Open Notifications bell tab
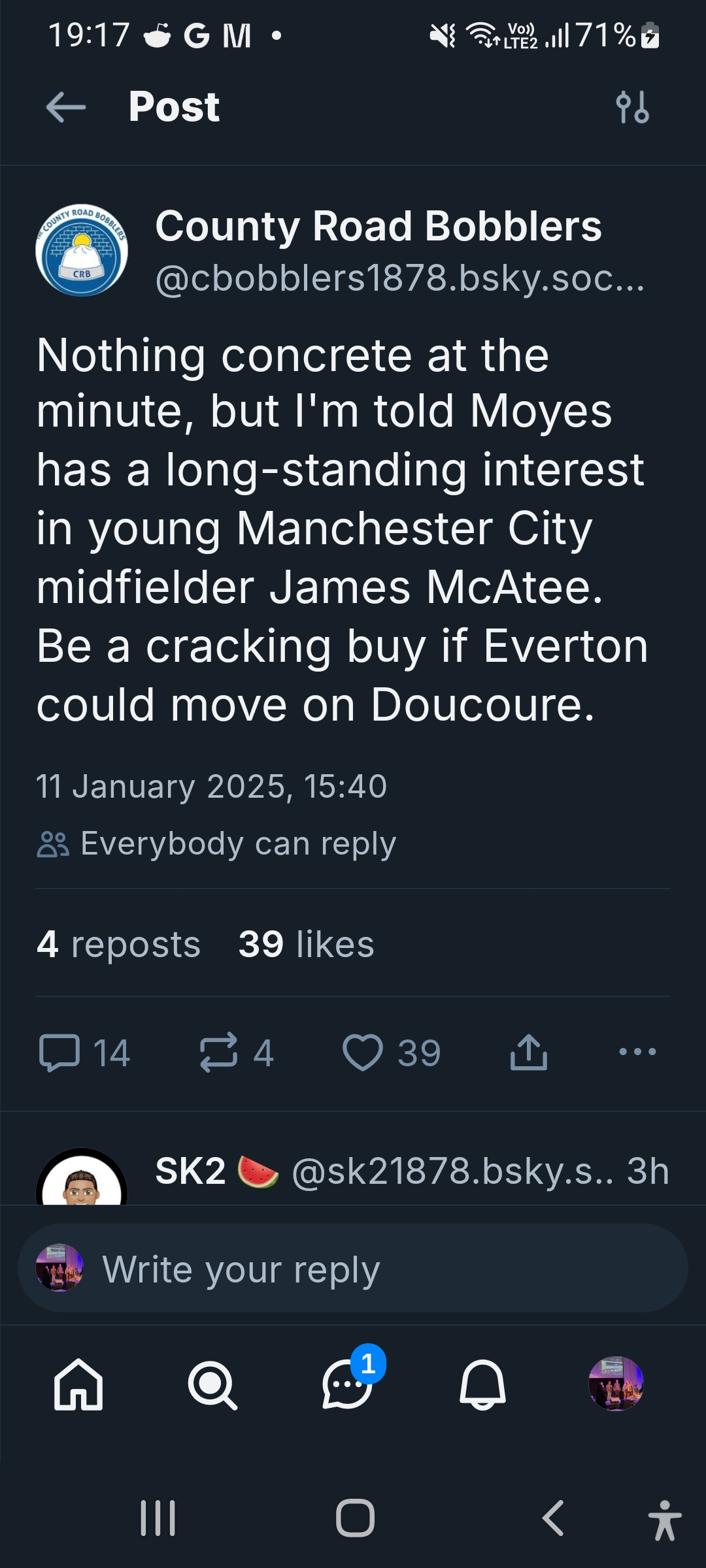The width and height of the screenshot is (706, 1568). [x=482, y=1384]
